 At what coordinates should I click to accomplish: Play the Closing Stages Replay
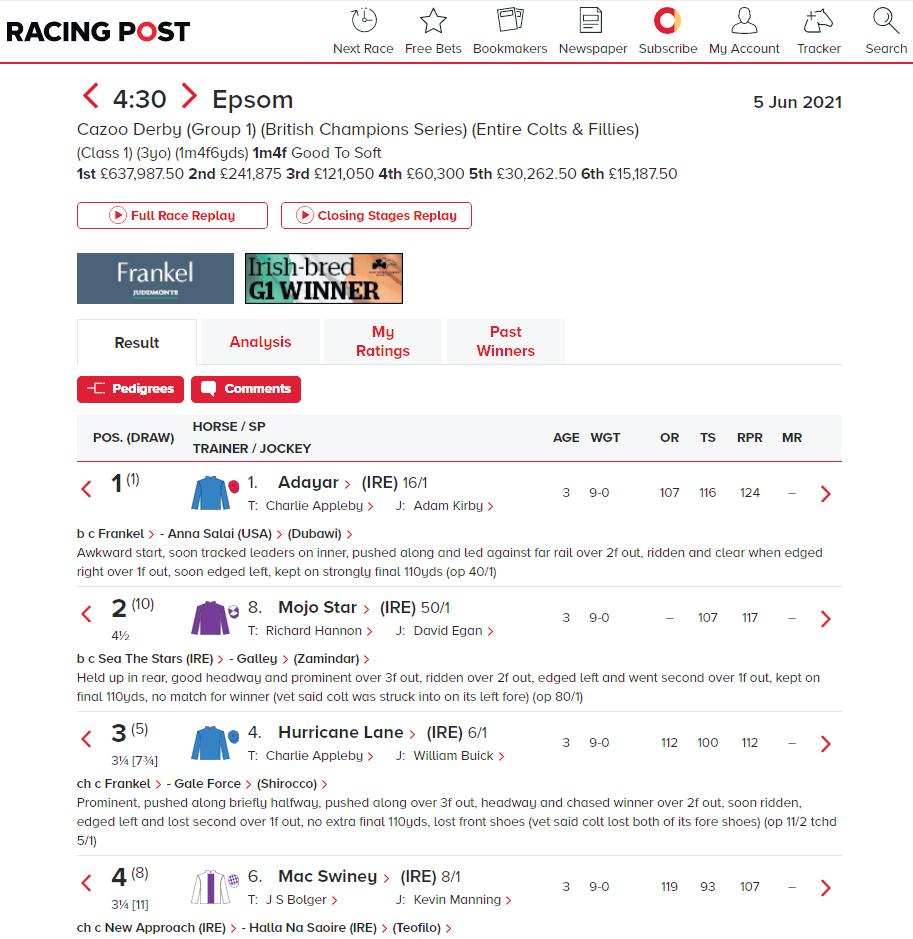click(377, 216)
